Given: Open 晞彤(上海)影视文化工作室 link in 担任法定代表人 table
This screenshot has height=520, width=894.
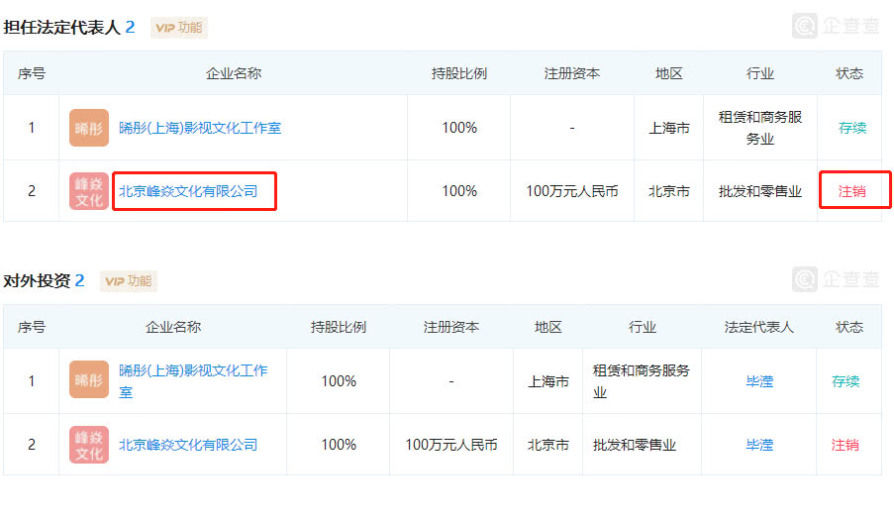Looking at the screenshot, I should tap(200, 128).
